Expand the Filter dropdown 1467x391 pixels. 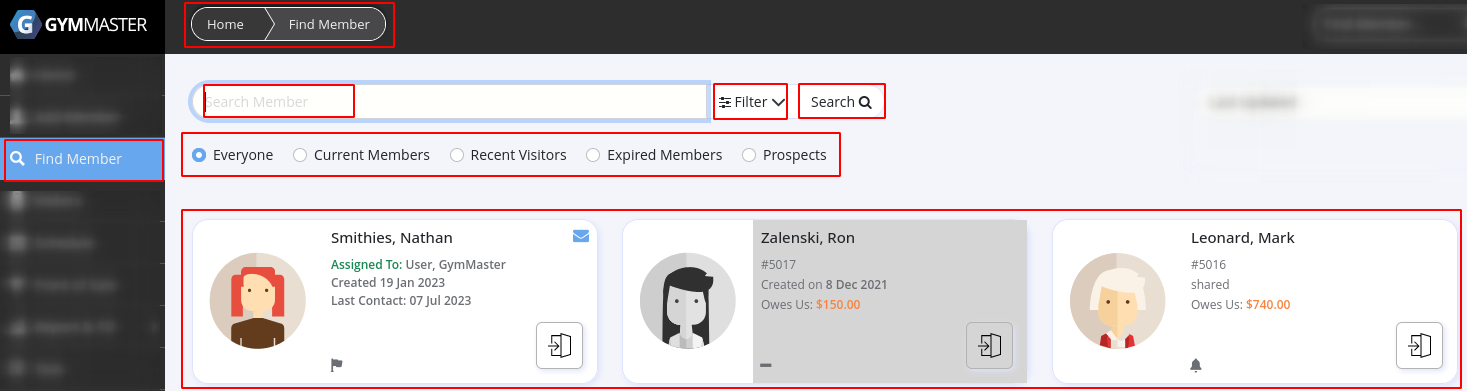(x=751, y=102)
